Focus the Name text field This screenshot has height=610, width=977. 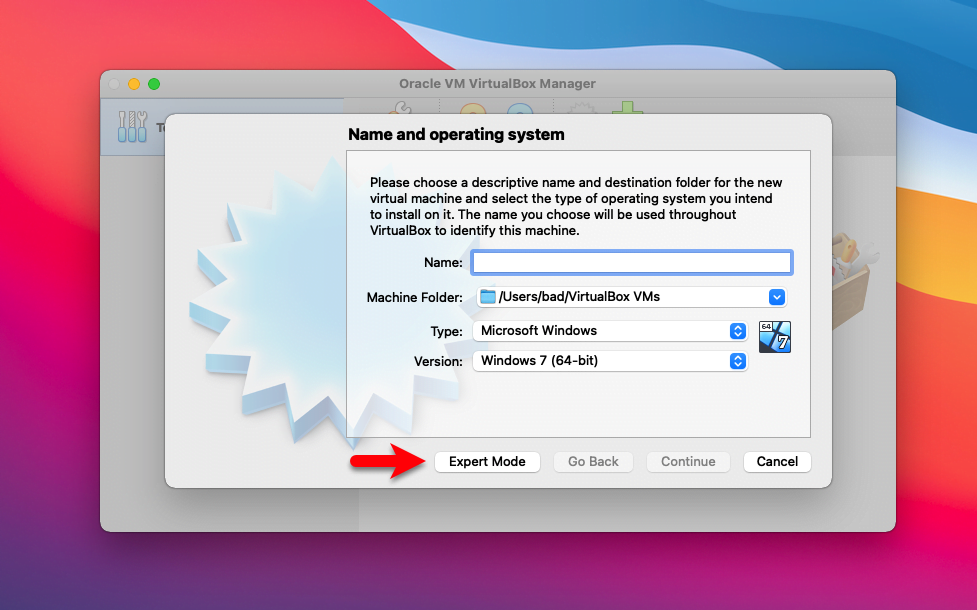(632, 262)
